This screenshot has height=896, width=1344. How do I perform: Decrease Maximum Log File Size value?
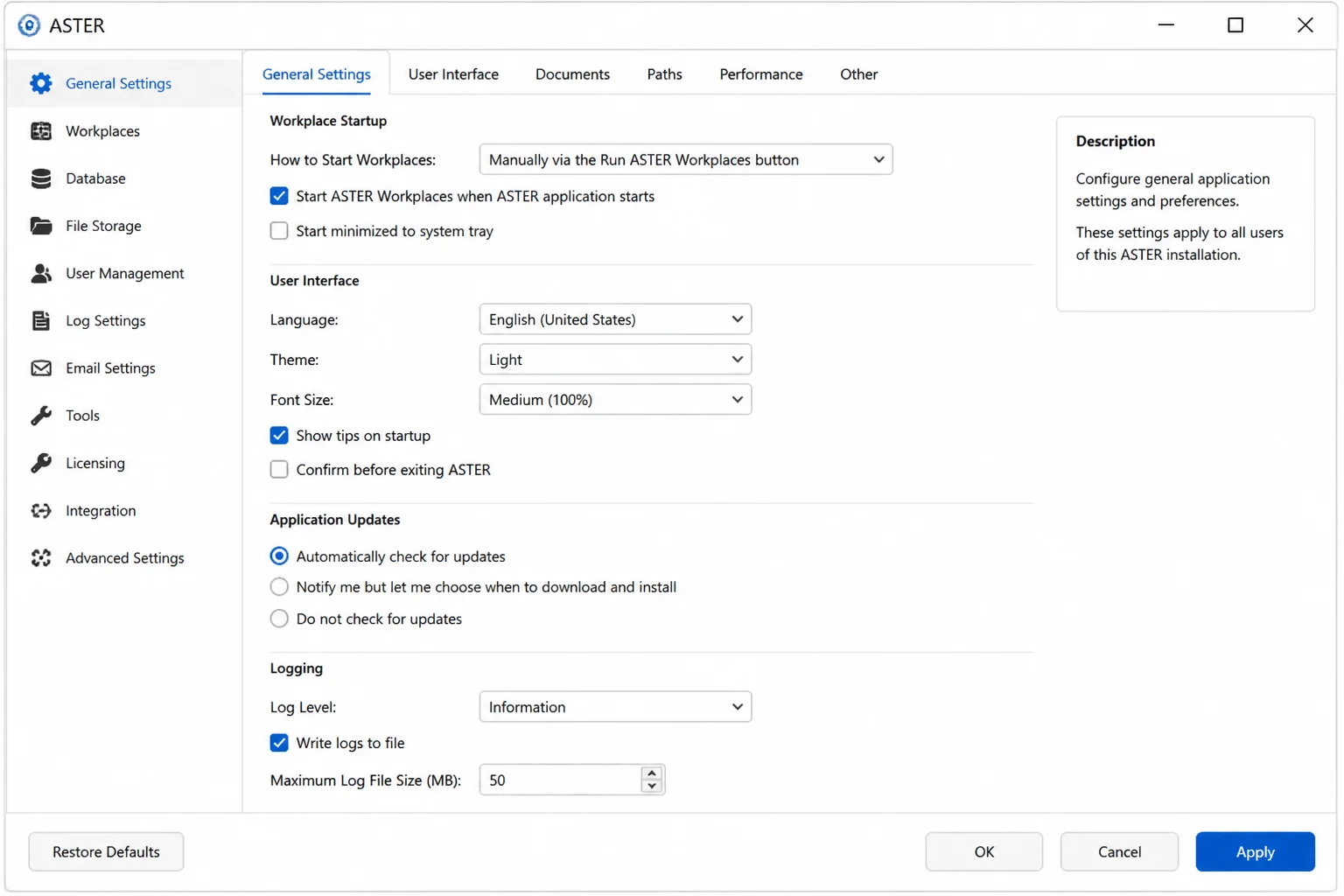pyautogui.click(x=652, y=787)
